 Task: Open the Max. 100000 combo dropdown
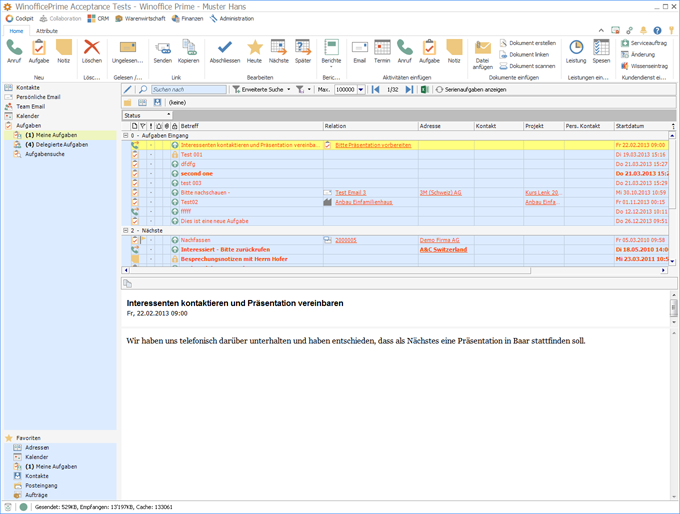(x=360, y=90)
